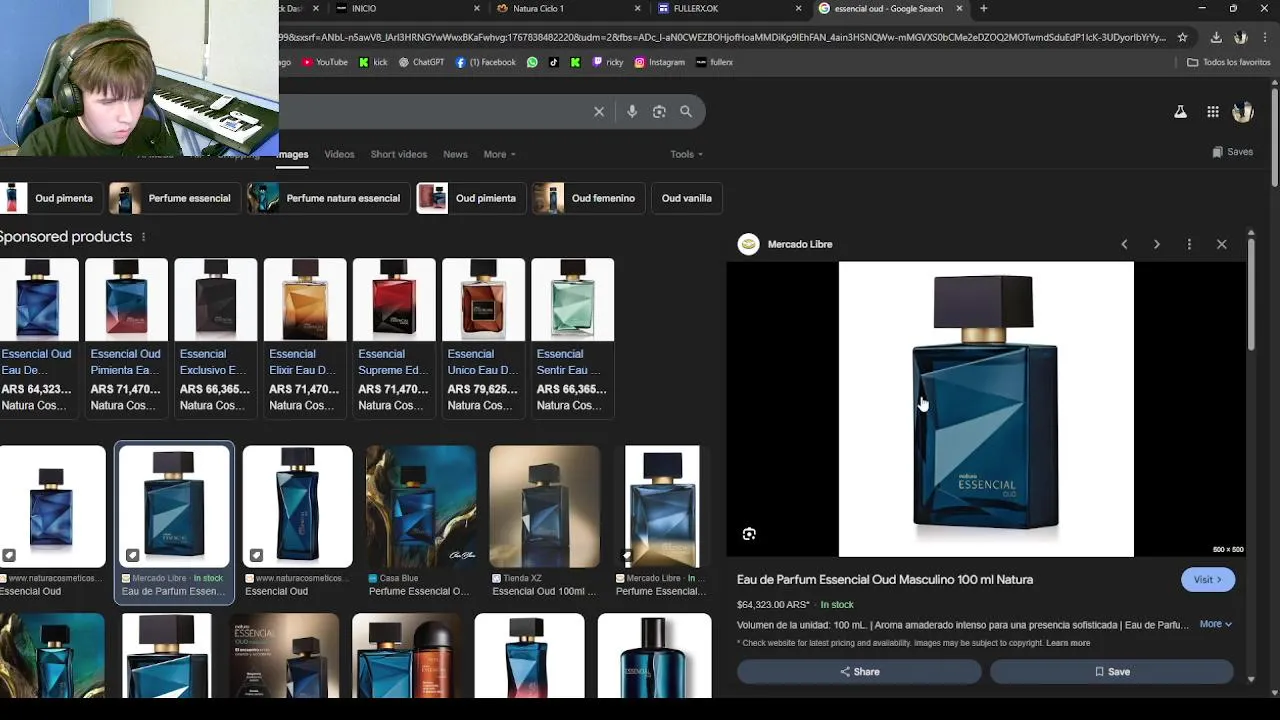The width and height of the screenshot is (1280, 720).
Task: Expand the More description chevron in preview
Action: 1215,624
